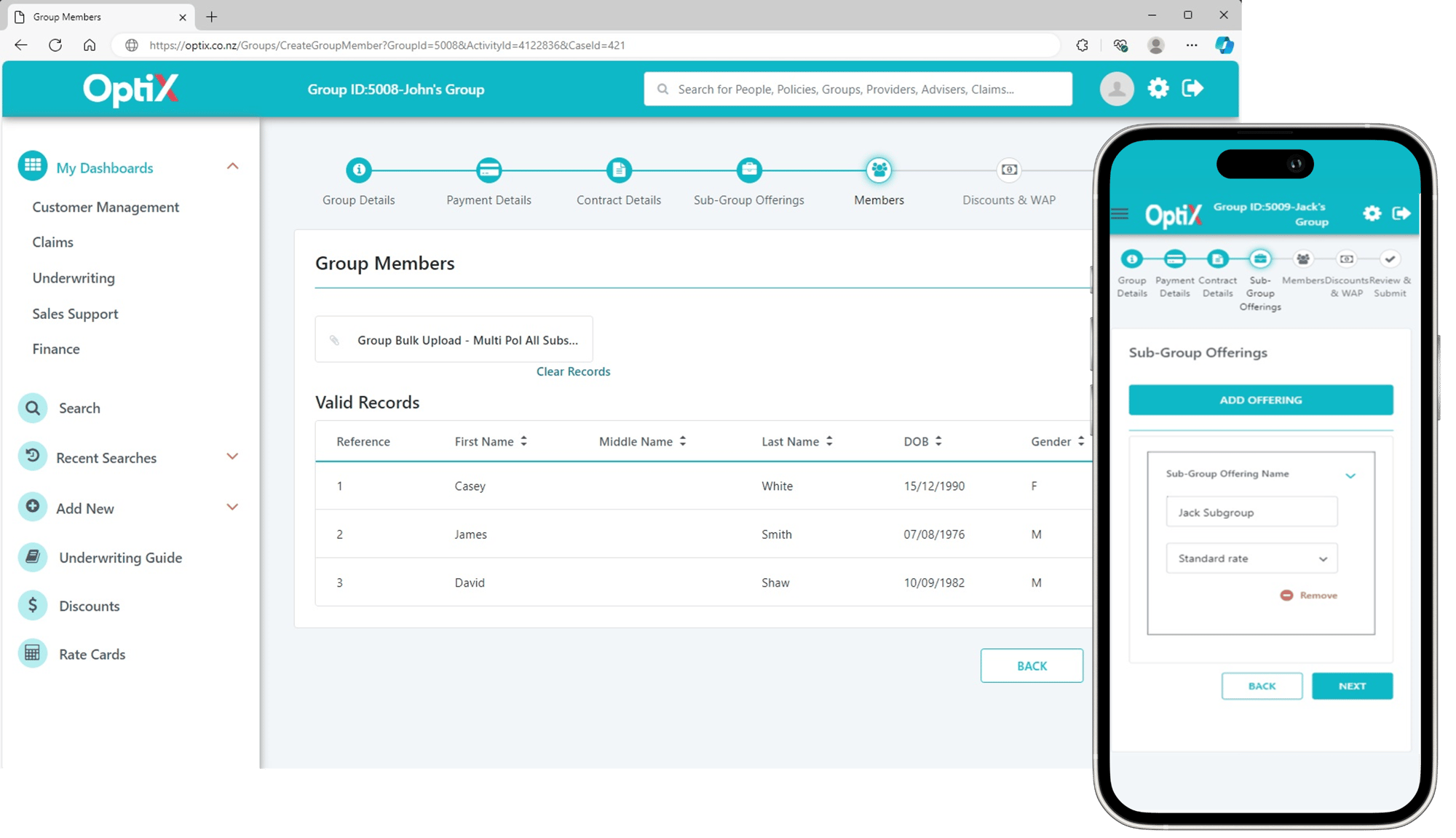Select the Group Members browser tab
This screenshot has width=1456, height=838.
pos(100,17)
